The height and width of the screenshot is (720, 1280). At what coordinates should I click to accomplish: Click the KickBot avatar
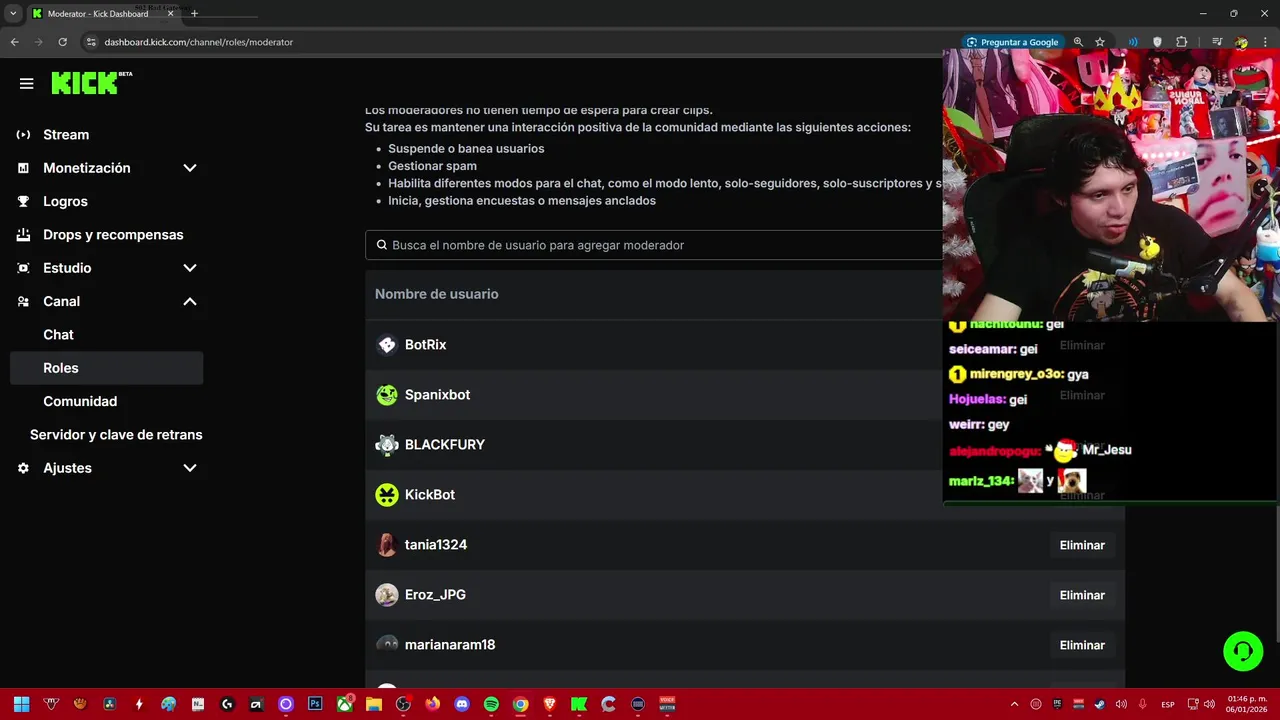pos(387,495)
